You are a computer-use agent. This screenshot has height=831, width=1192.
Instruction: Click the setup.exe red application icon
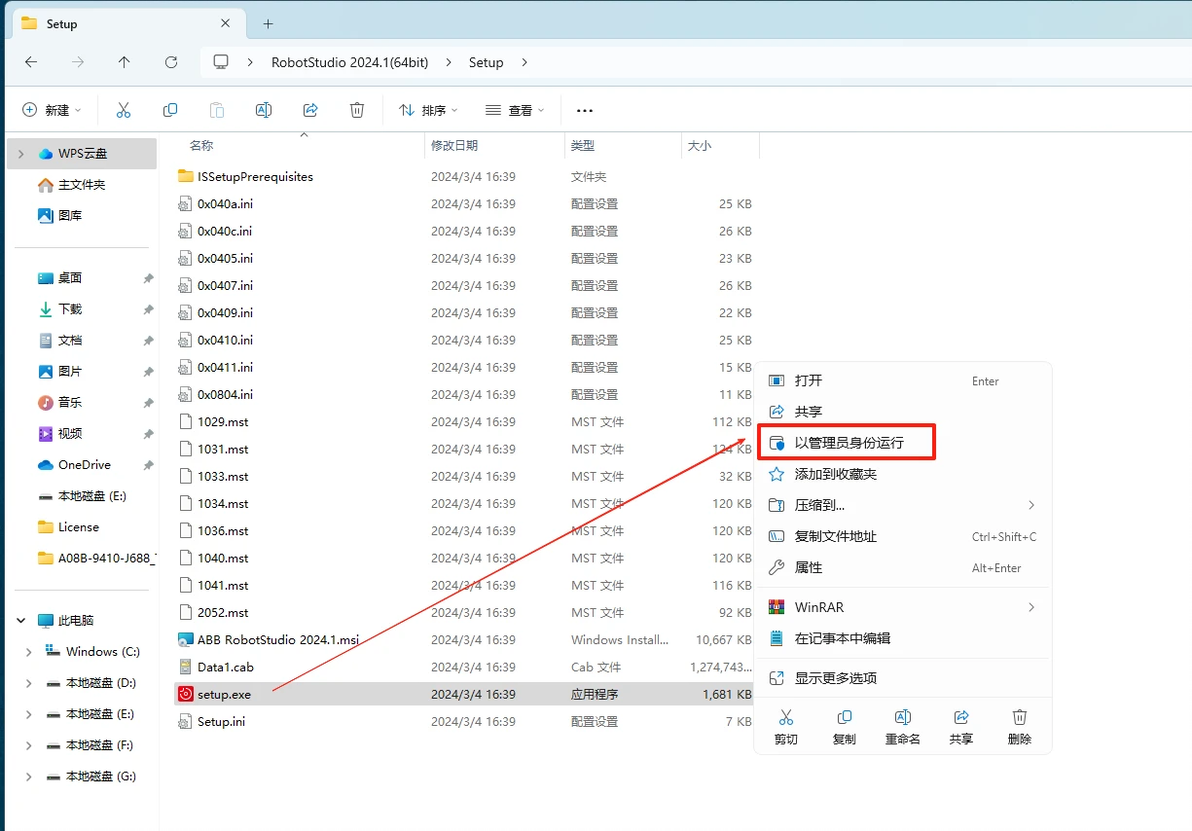coord(185,693)
